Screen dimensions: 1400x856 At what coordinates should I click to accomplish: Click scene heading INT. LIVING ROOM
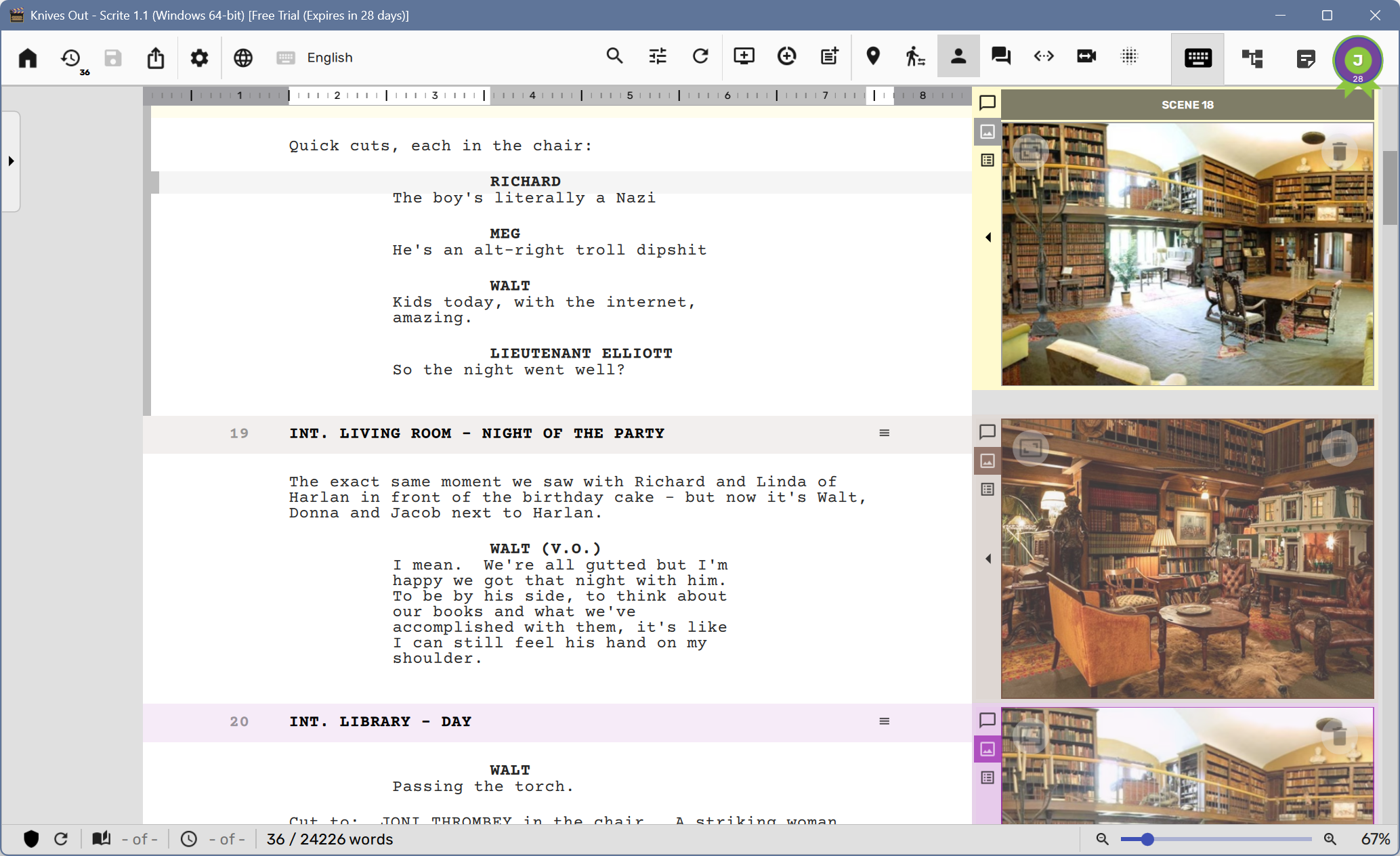coord(477,433)
